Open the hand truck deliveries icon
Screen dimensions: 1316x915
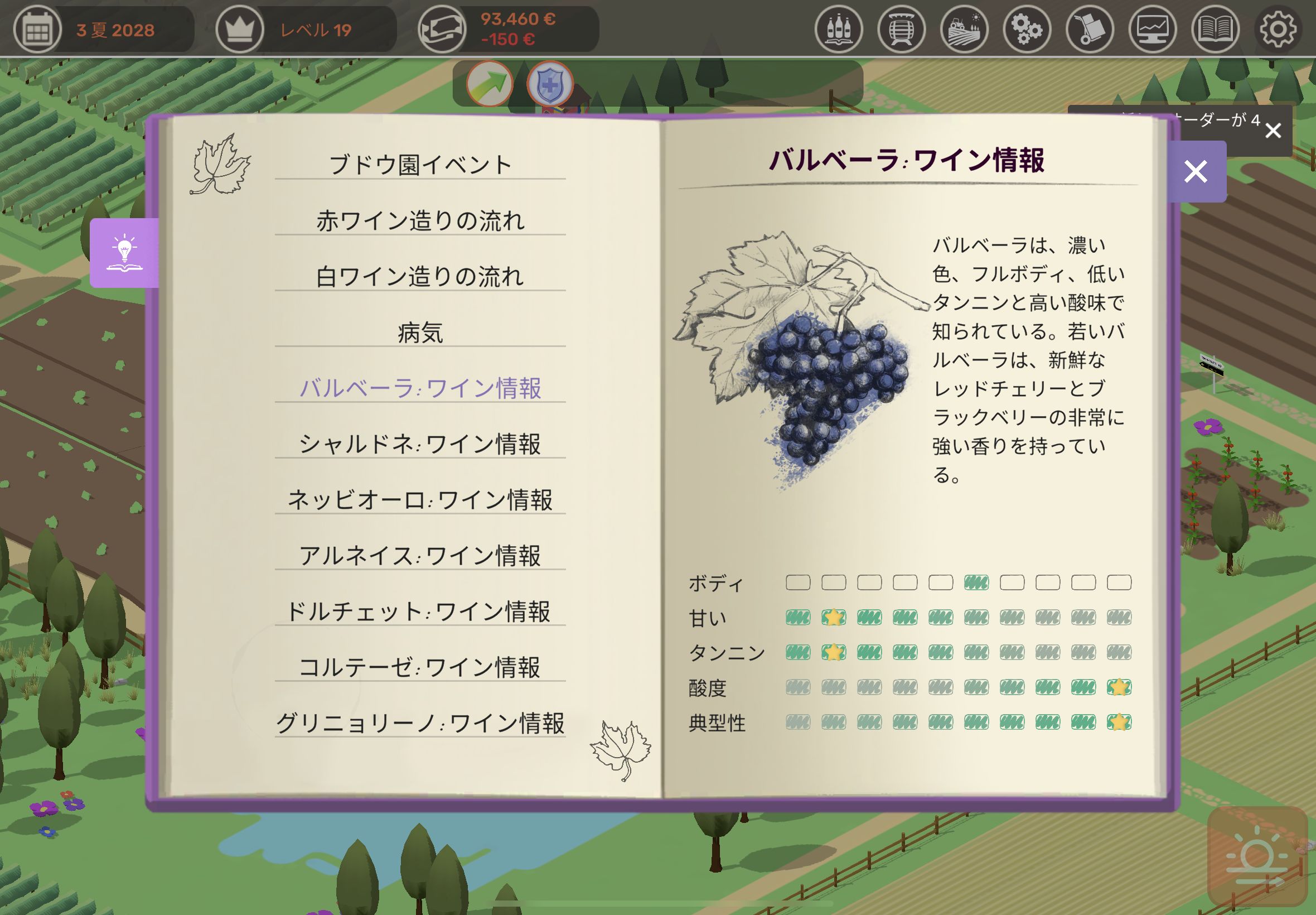[1090, 29]
